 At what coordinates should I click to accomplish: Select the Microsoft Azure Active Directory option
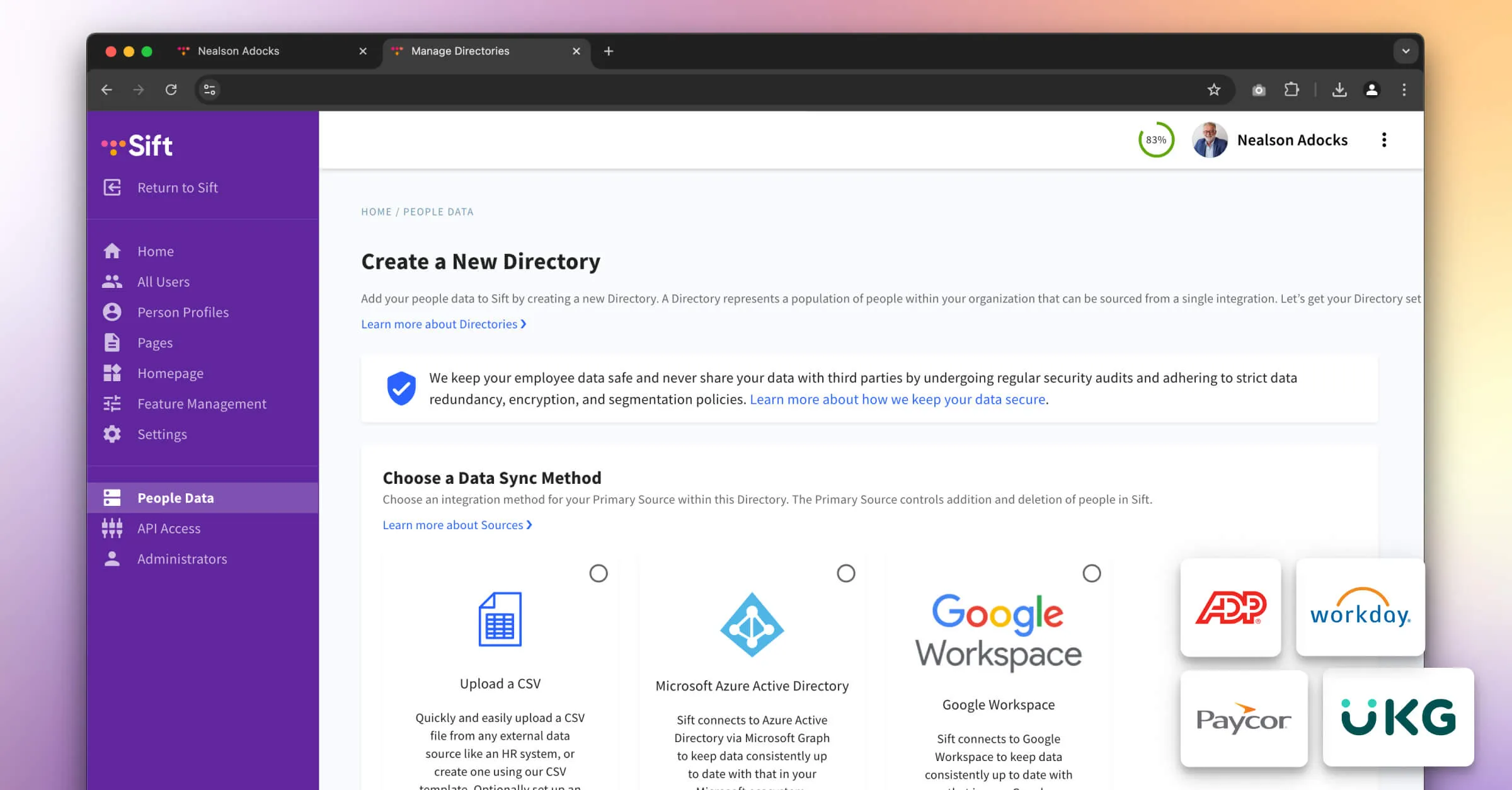click(x=845, y=573)
